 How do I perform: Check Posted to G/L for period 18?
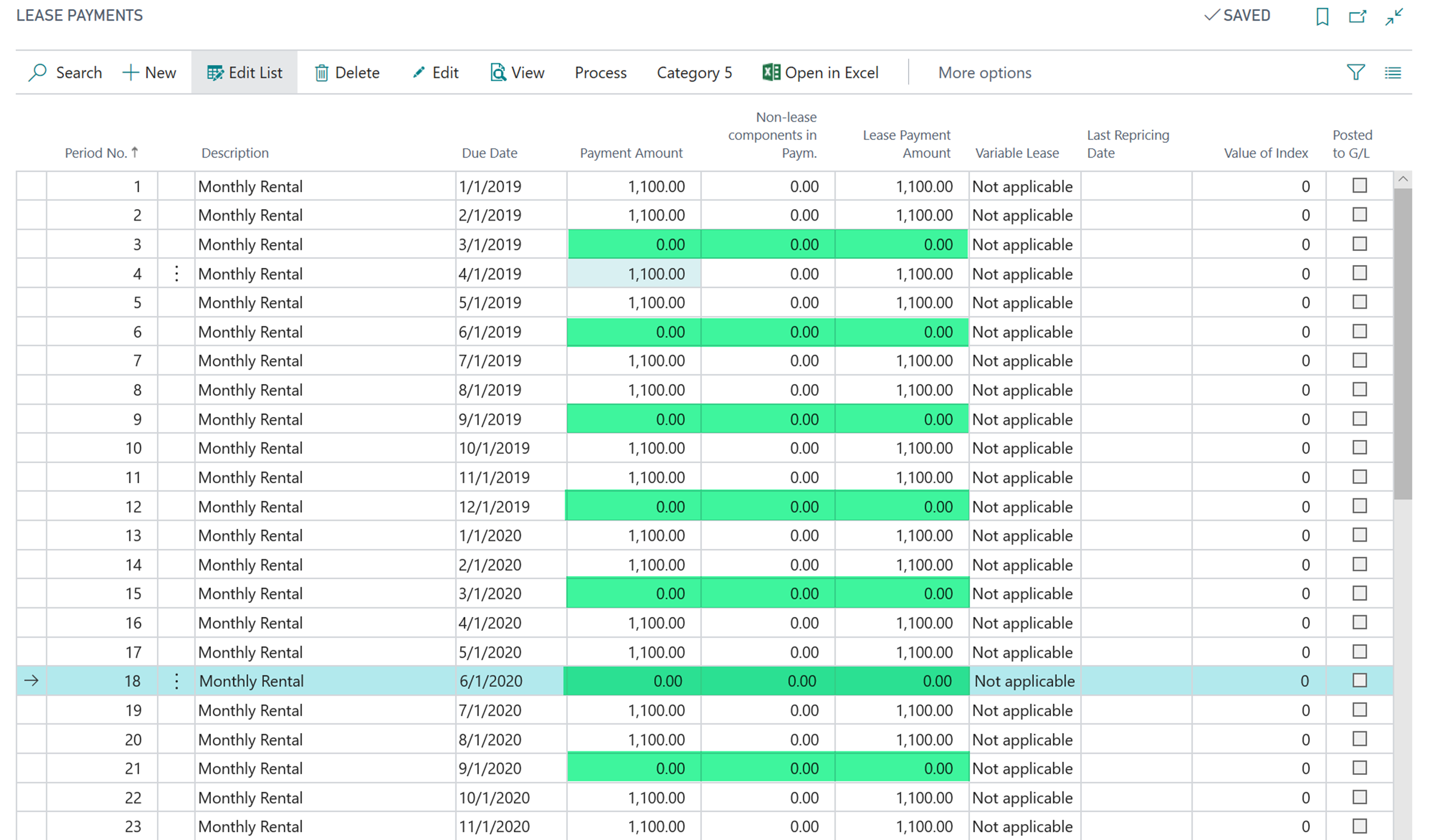tap(1360, 680)
